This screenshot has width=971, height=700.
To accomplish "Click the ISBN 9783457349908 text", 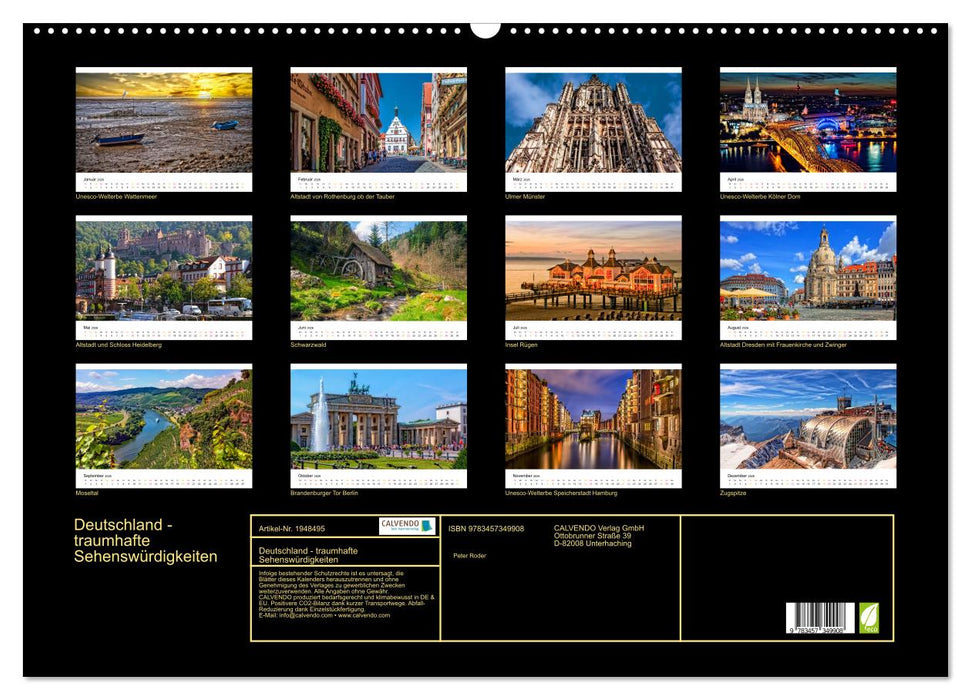I will 486,528.
